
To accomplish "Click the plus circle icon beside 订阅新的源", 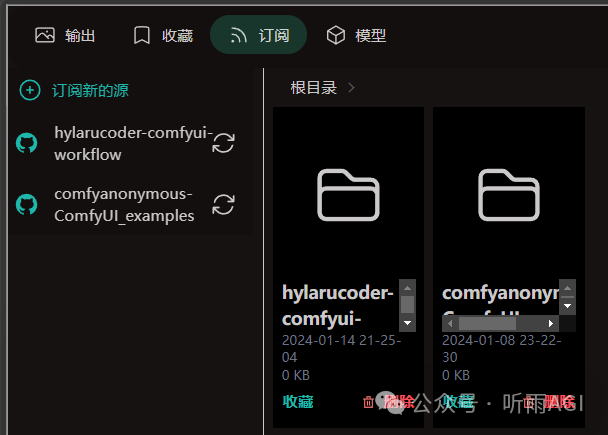I will tap(30, 90).
